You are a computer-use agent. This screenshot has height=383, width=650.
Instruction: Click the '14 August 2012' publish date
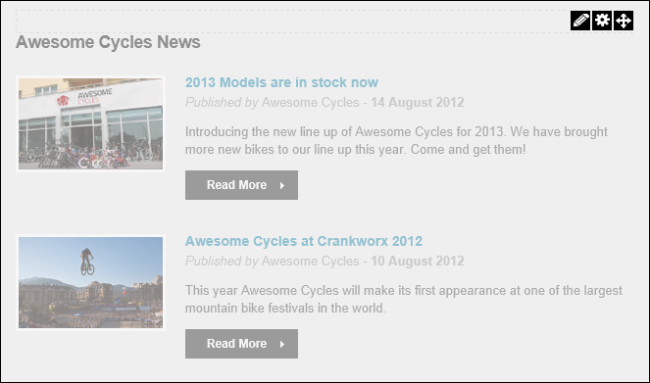pyautogui.click(x=417, y=102)
